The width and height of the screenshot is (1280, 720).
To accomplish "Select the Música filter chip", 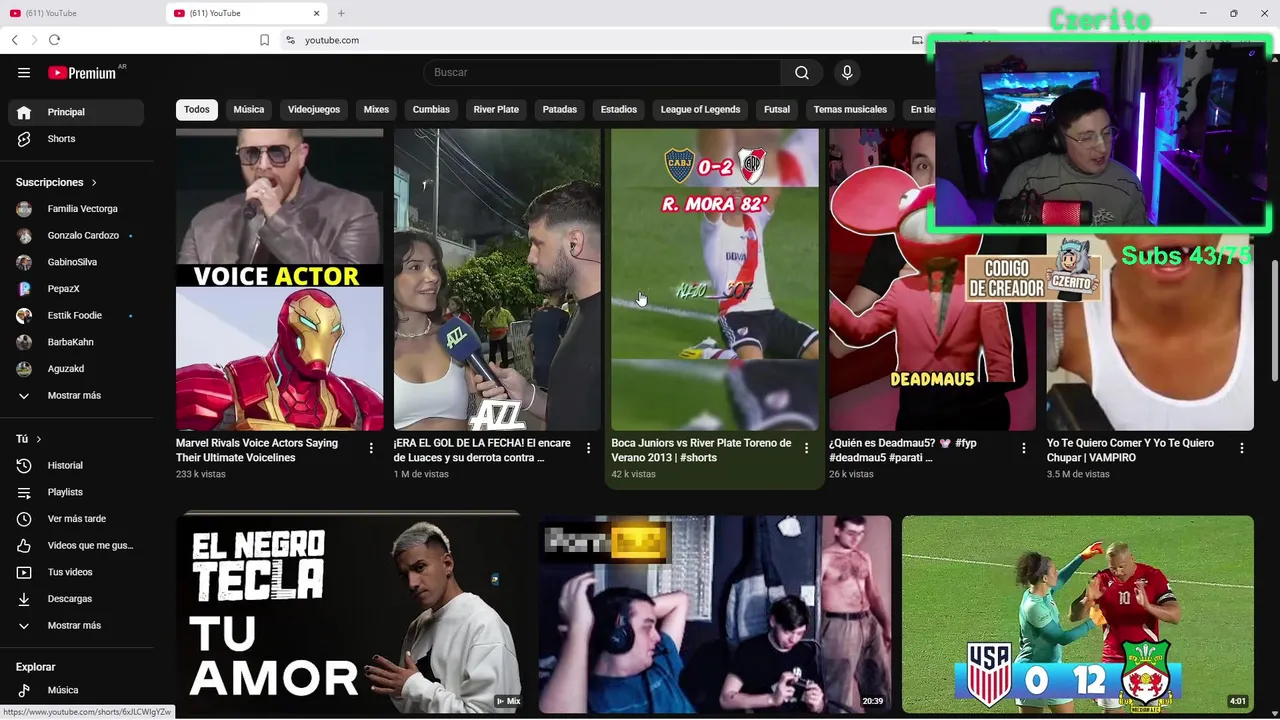I will (249, 109).
